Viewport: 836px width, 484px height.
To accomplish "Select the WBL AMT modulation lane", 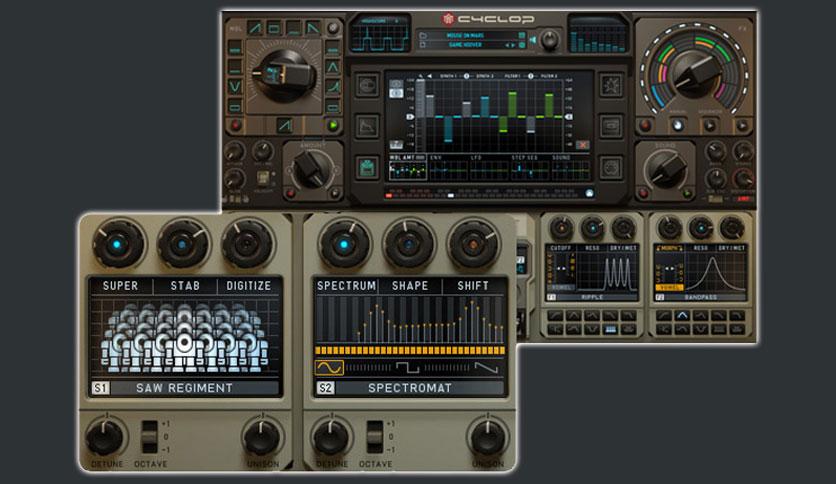I will [x=408, y=169].
